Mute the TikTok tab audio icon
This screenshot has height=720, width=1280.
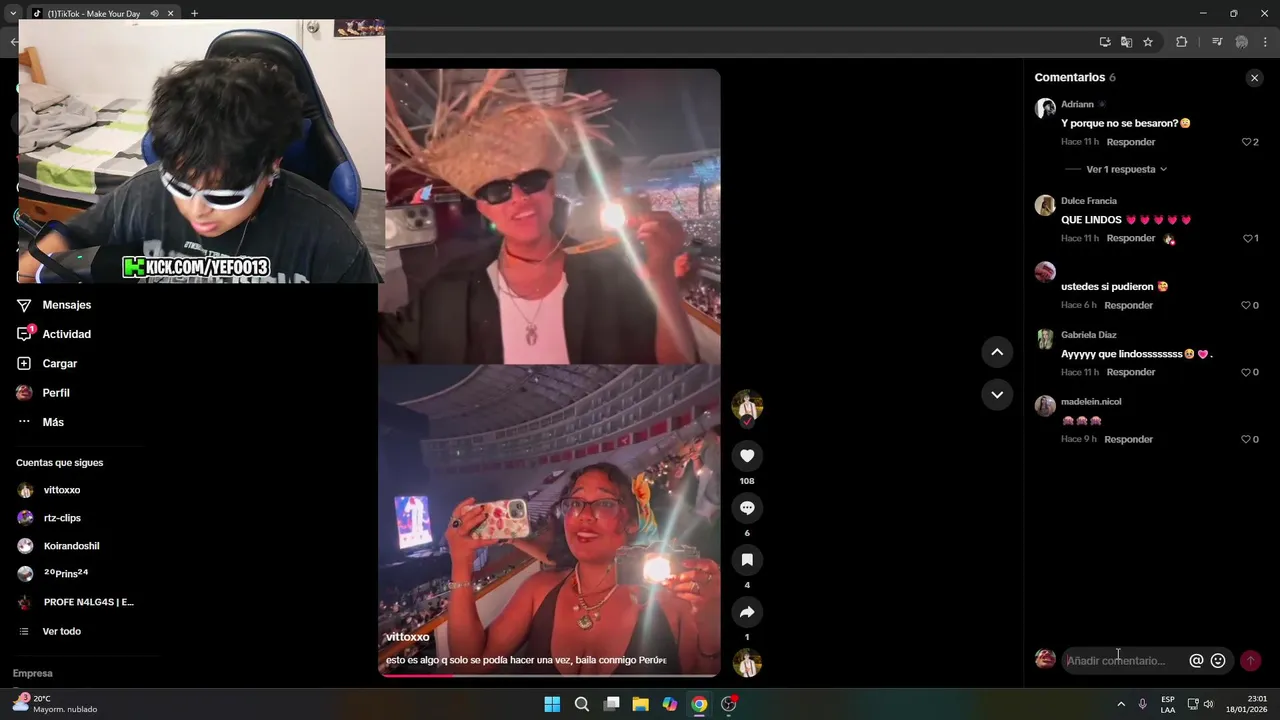coord(154,14)
